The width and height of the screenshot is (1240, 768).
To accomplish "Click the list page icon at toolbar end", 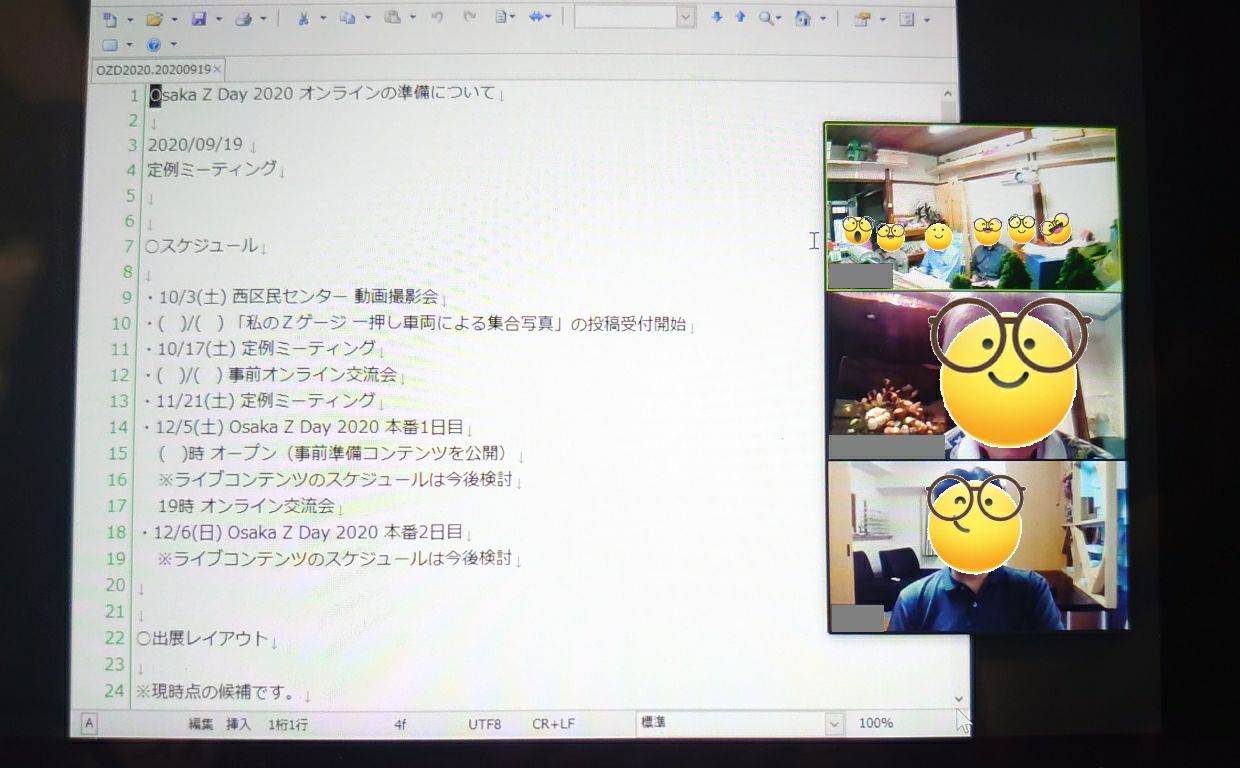I will pyautogui.click(x=907, y=19).
